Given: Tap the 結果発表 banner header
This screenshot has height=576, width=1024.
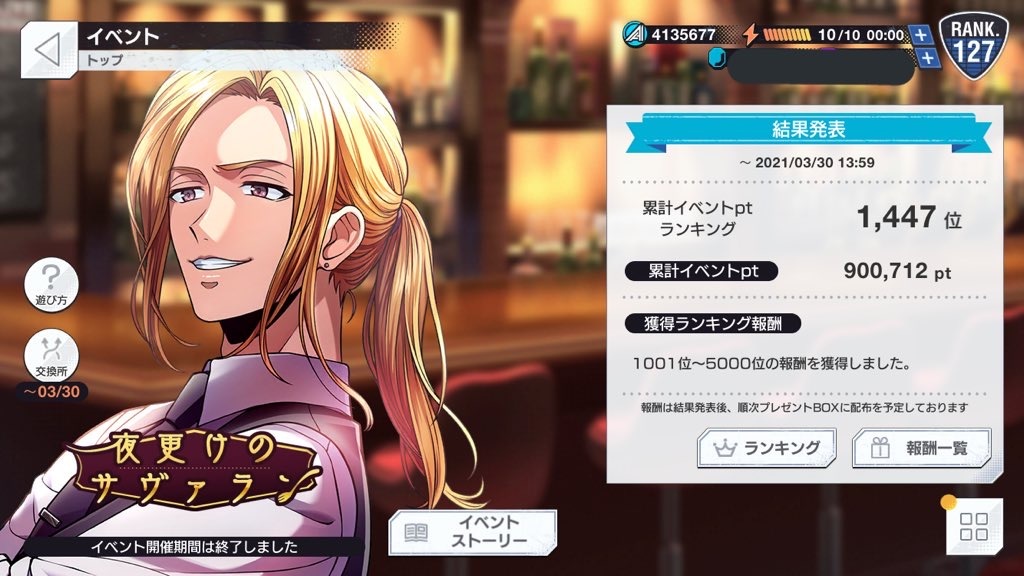Looking at the screenshot, I should 808,129.
